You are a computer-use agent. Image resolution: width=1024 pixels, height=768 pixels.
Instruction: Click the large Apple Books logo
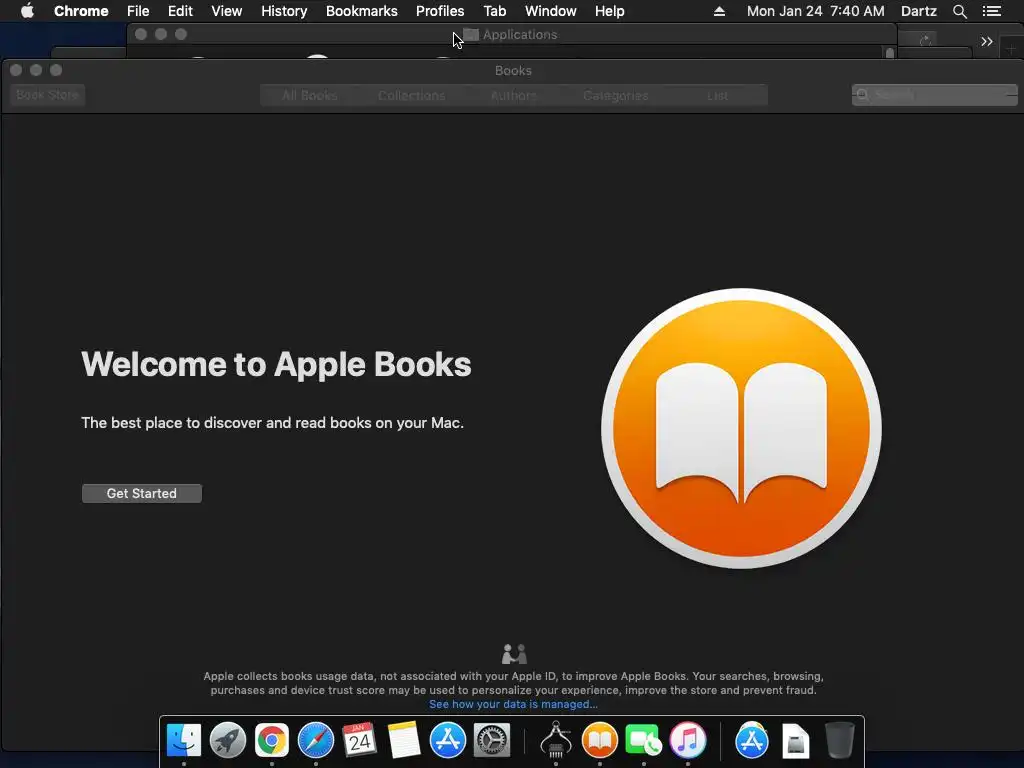(x=741, y=428)
